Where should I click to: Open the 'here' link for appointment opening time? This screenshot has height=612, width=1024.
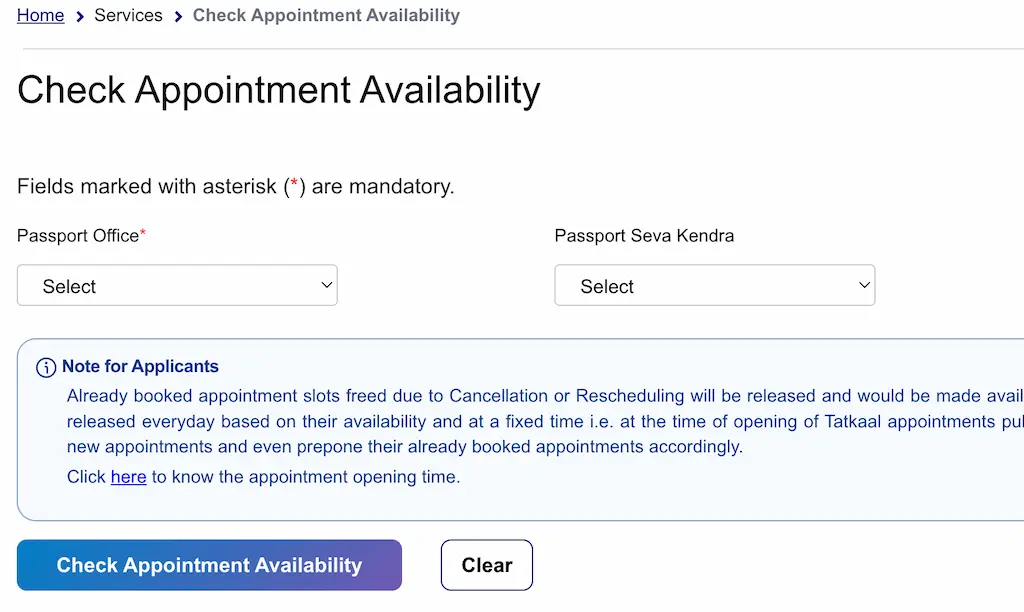point(128,477)
